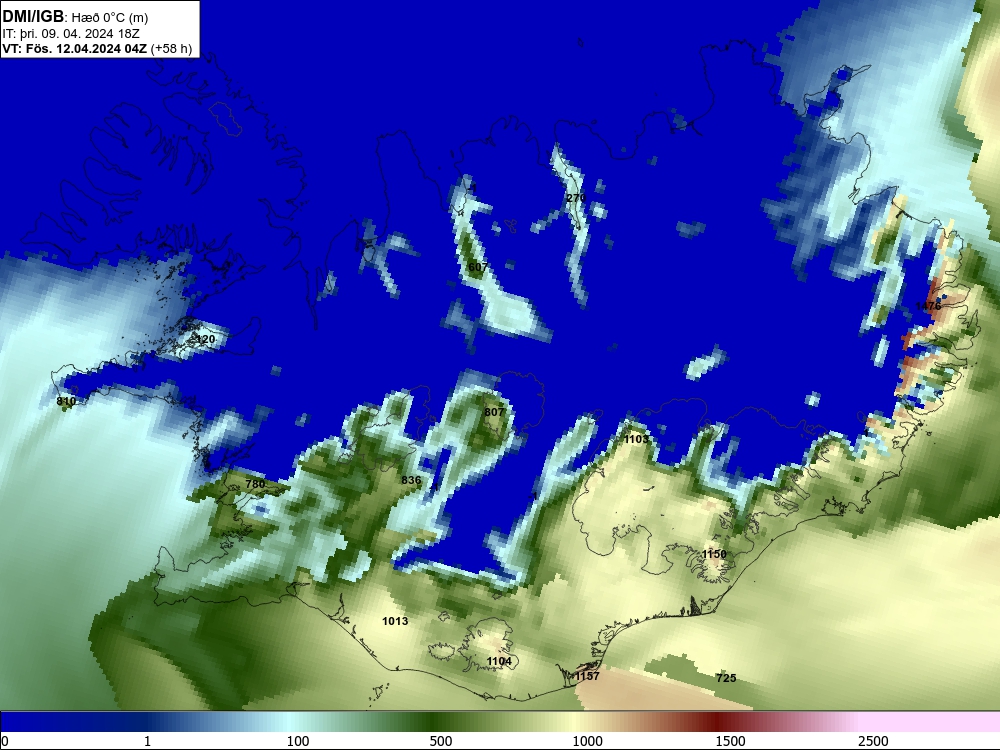The image size is (1000, 750).
Task: Select the 607 height value on the map
Action: pos(478,267)
